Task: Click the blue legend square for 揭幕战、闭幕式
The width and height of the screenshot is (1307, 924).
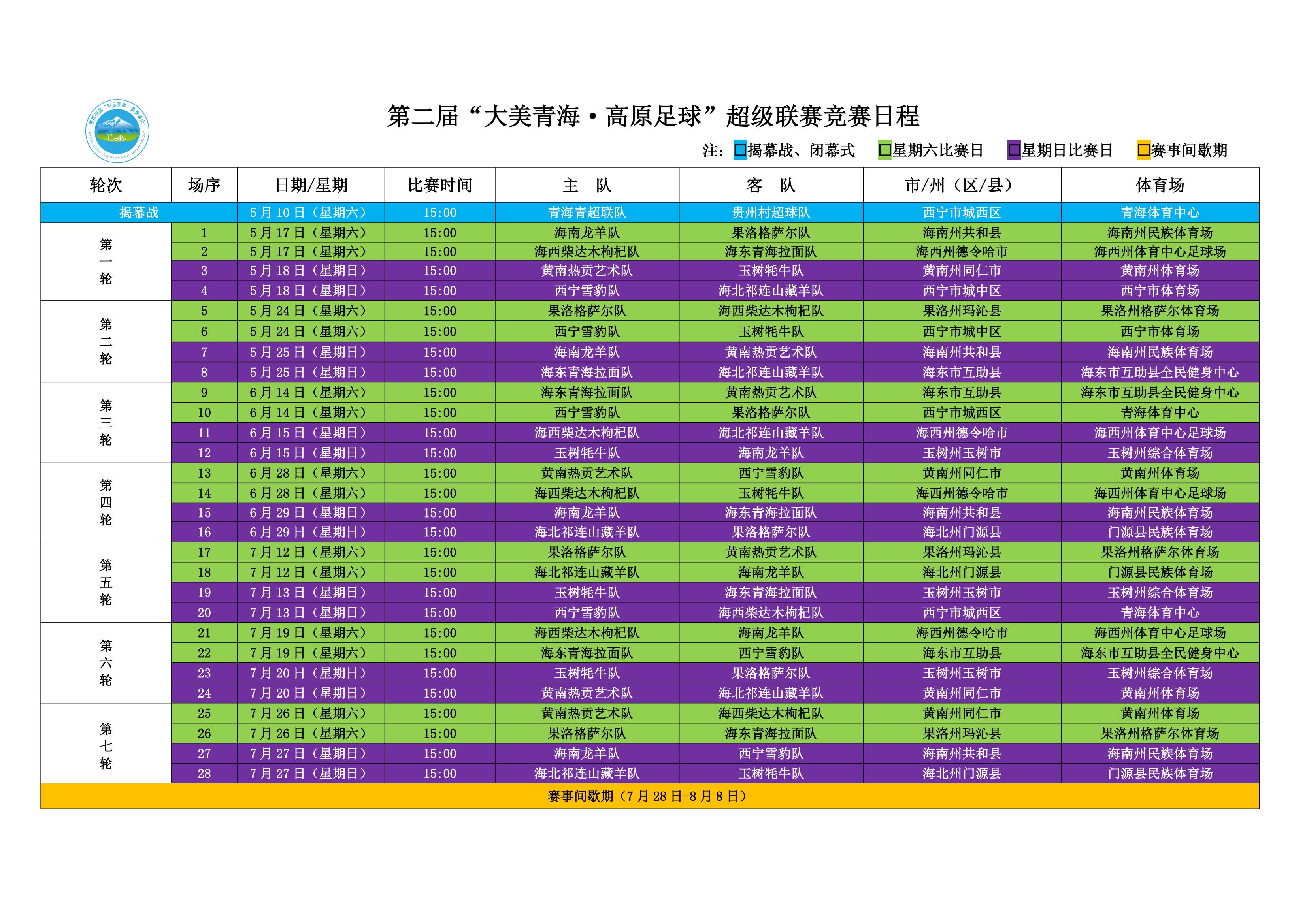Action: tap(740, 151)
